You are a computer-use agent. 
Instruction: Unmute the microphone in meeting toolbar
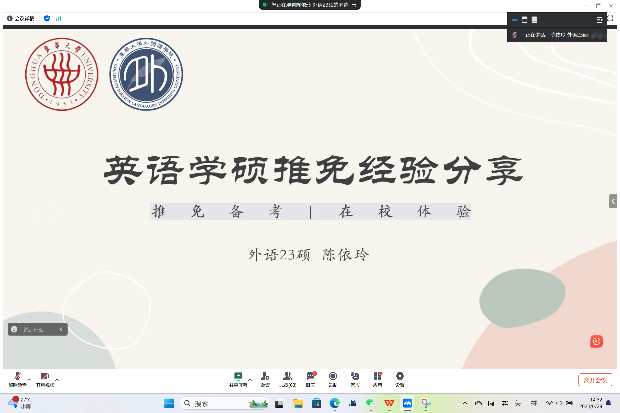17,377
